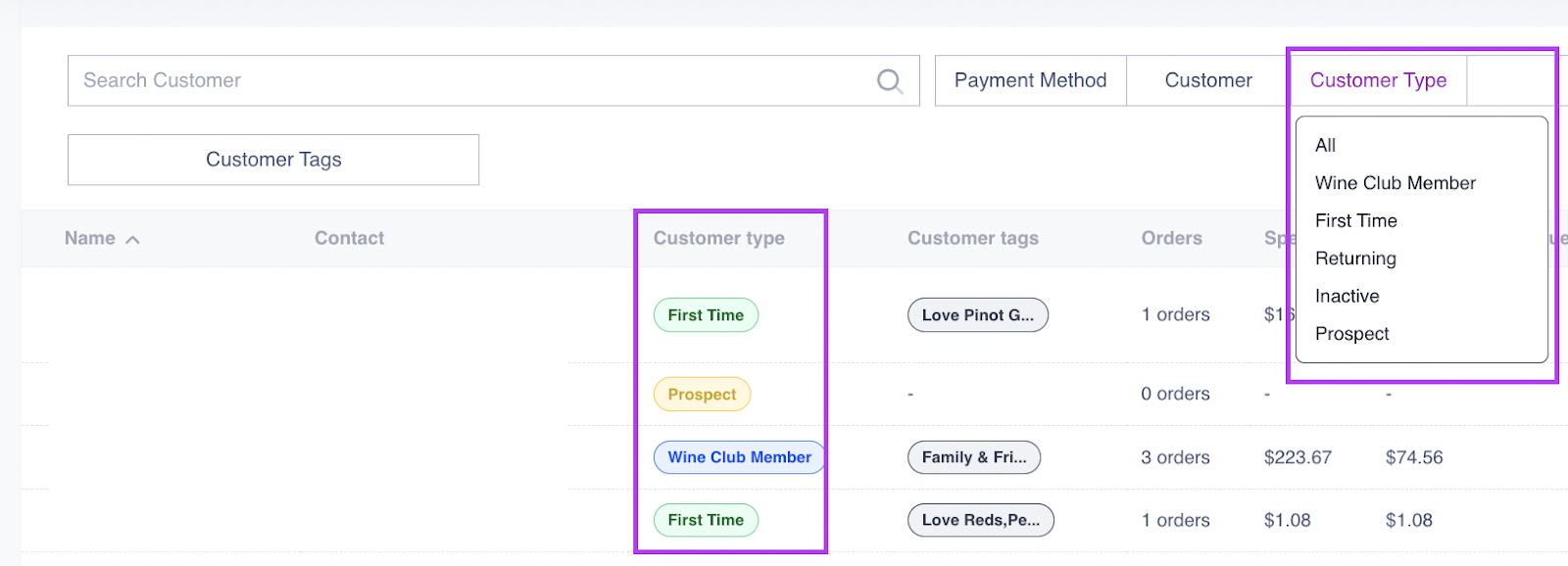
Task: Sort by Customer type column header
Action: click(x=718, y=238)
